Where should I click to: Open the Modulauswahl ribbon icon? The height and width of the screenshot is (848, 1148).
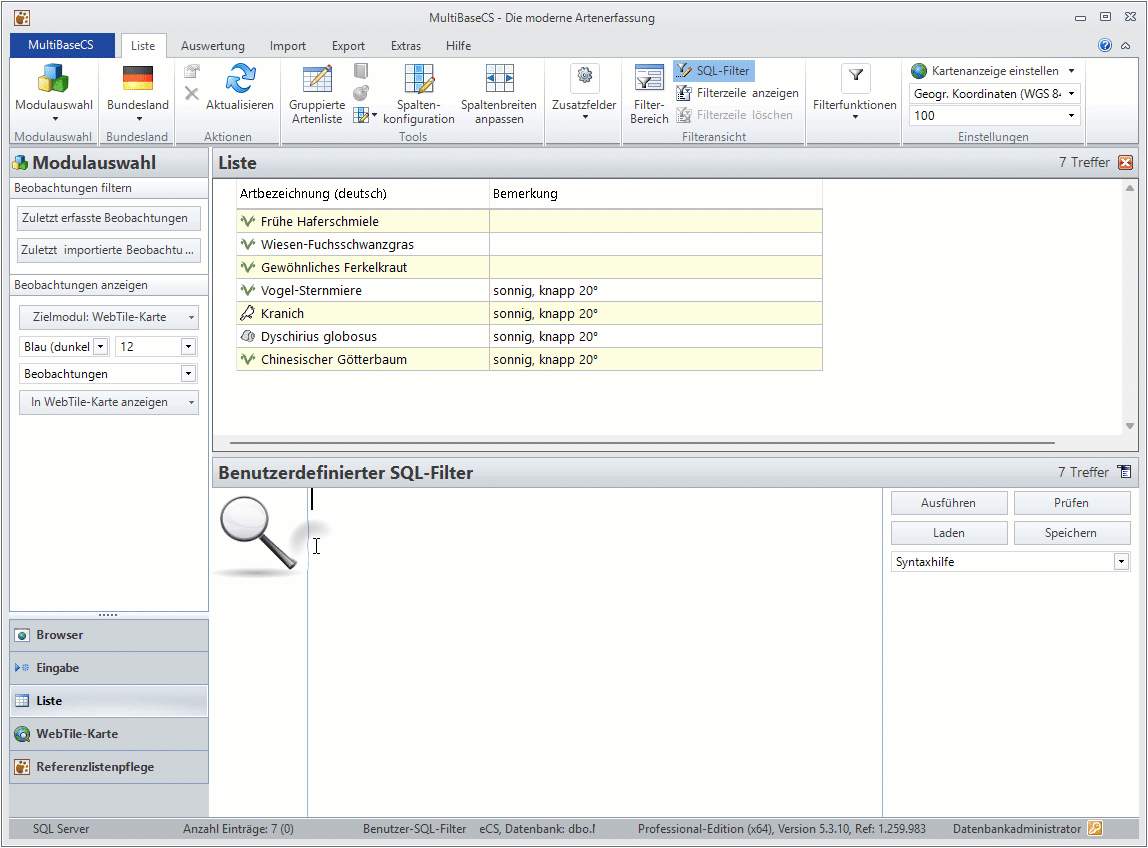pyautogui.click(x=54, y=79)
